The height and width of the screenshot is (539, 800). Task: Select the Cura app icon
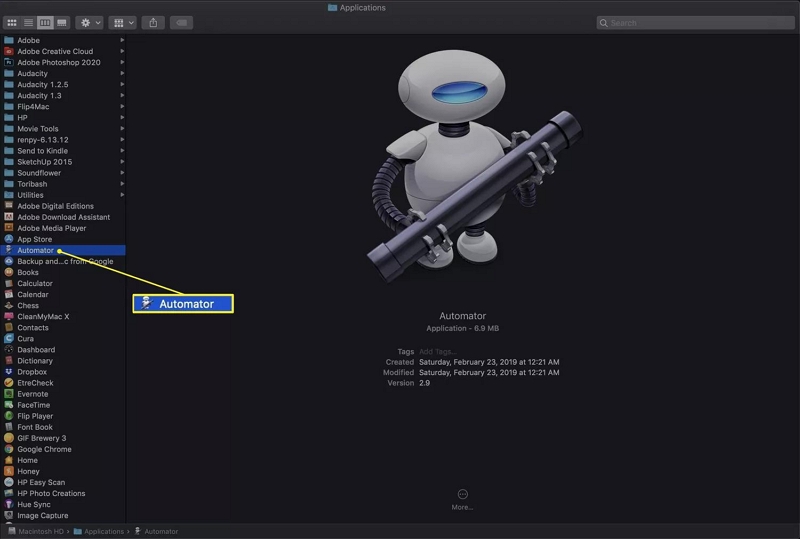(9, 338)
